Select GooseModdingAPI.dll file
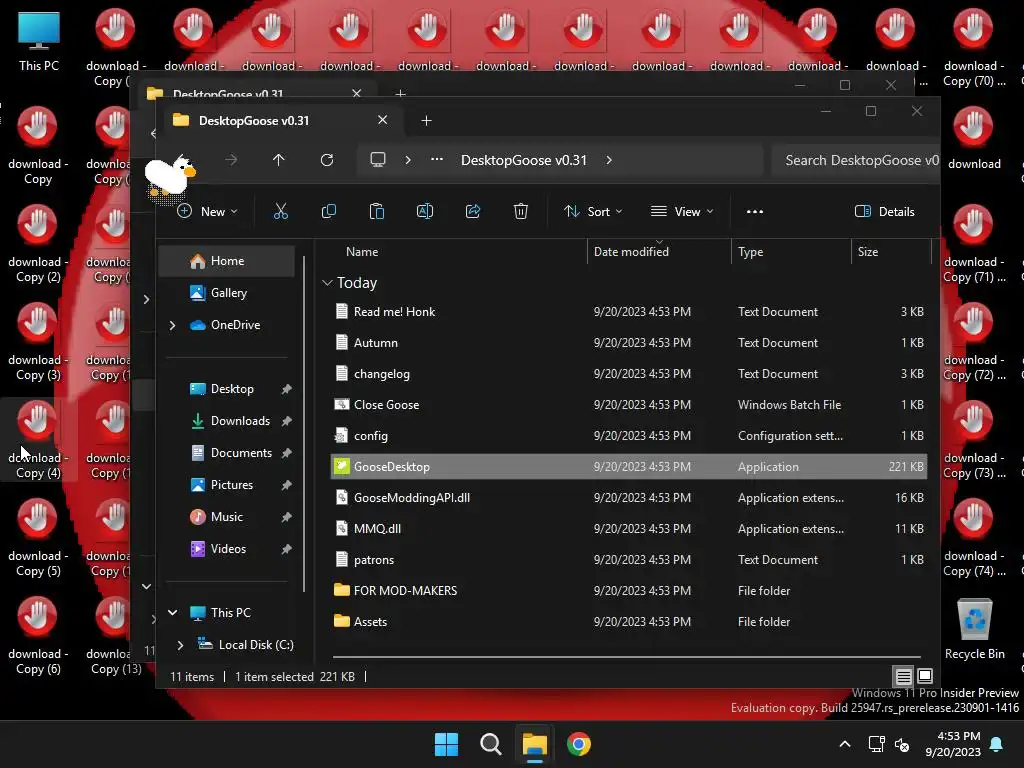 click(629, 498)
